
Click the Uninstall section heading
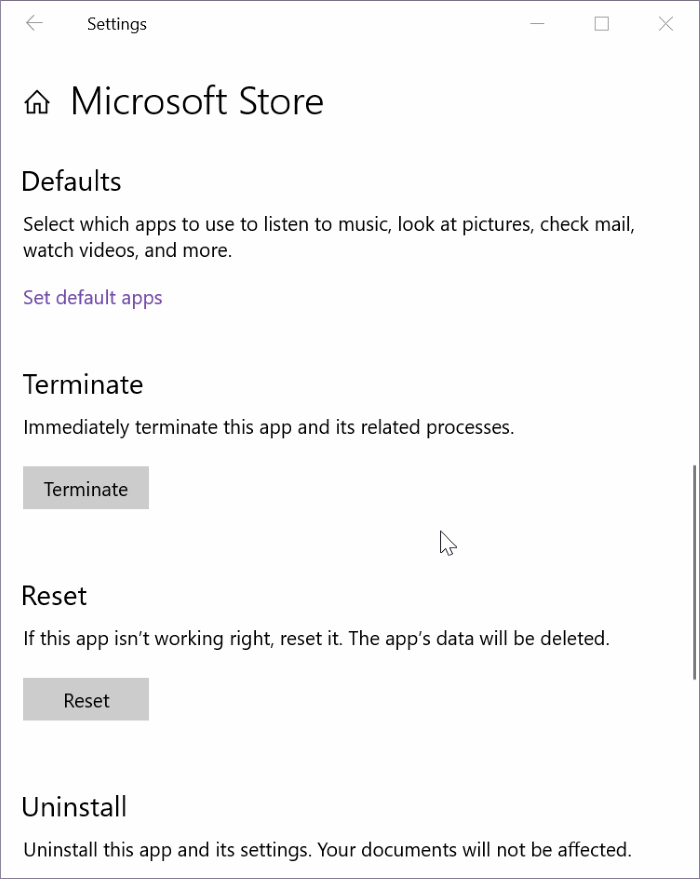coord(74,806)
